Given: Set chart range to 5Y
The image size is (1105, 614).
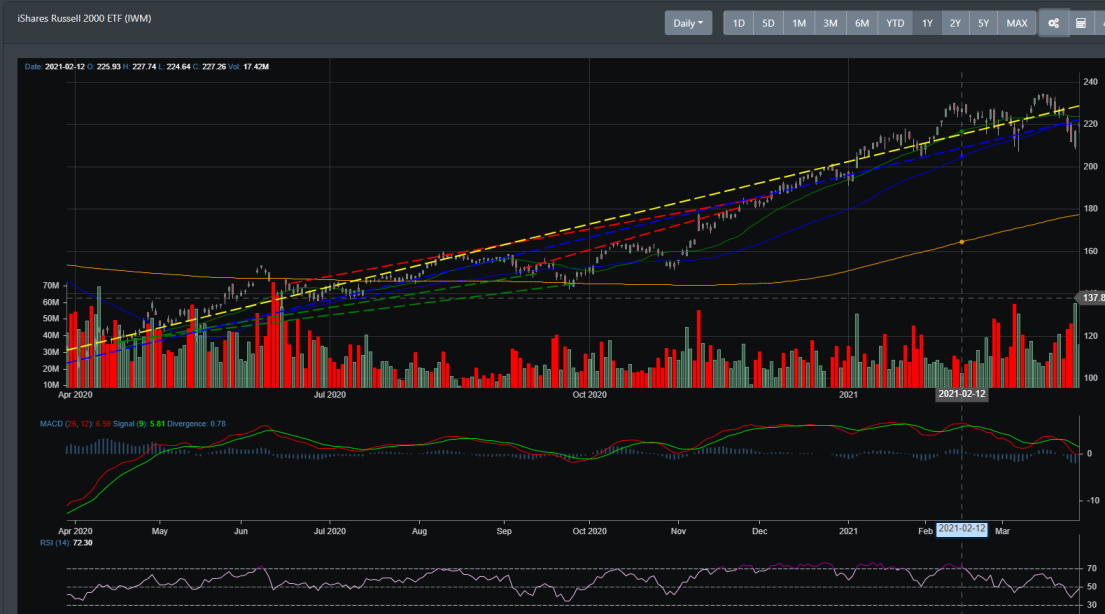Looking at the screenshot, I should click(983, 23).
